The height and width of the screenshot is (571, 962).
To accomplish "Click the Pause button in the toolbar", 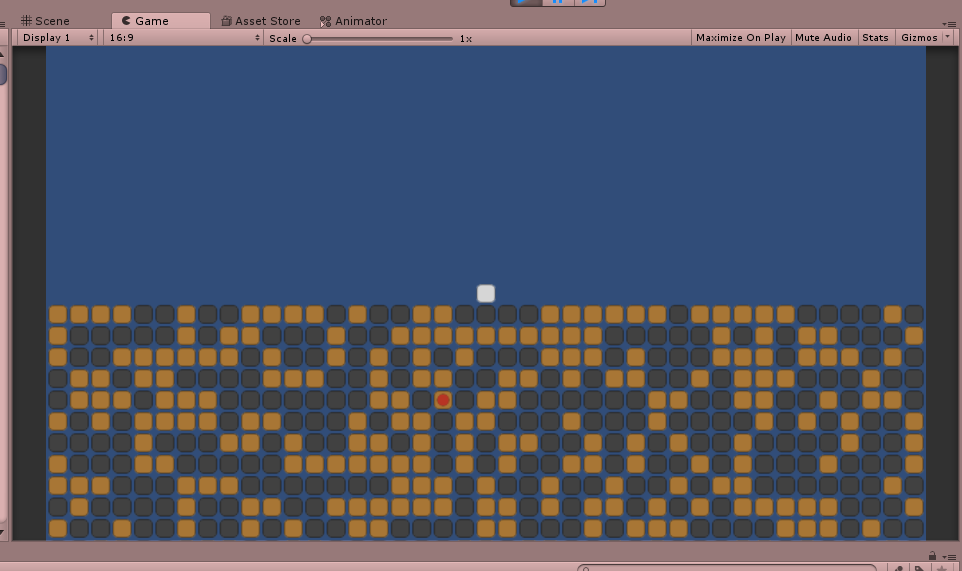I will click(x=558, y=2).
